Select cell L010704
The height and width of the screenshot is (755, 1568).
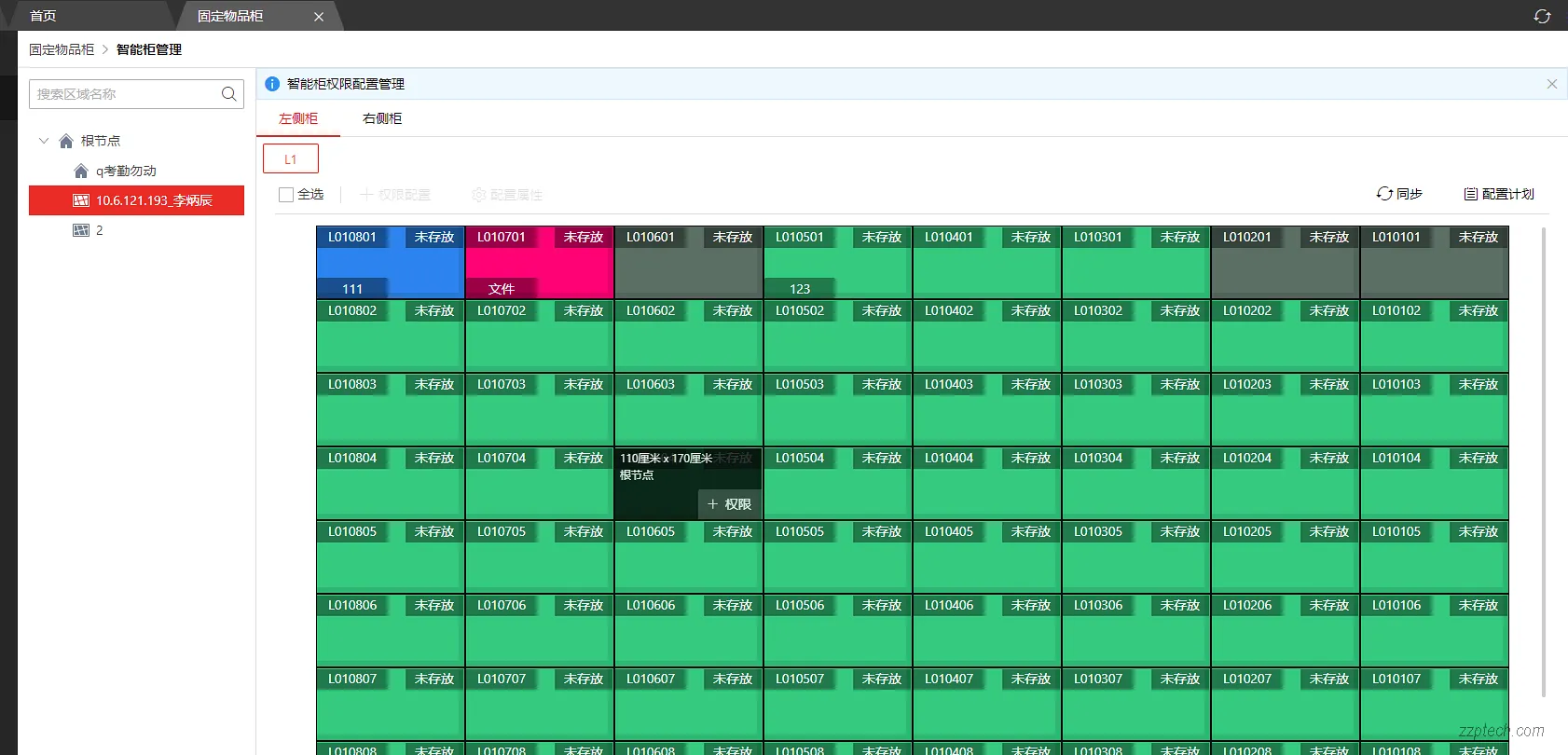pyautogui.click(x=540, y=484)
